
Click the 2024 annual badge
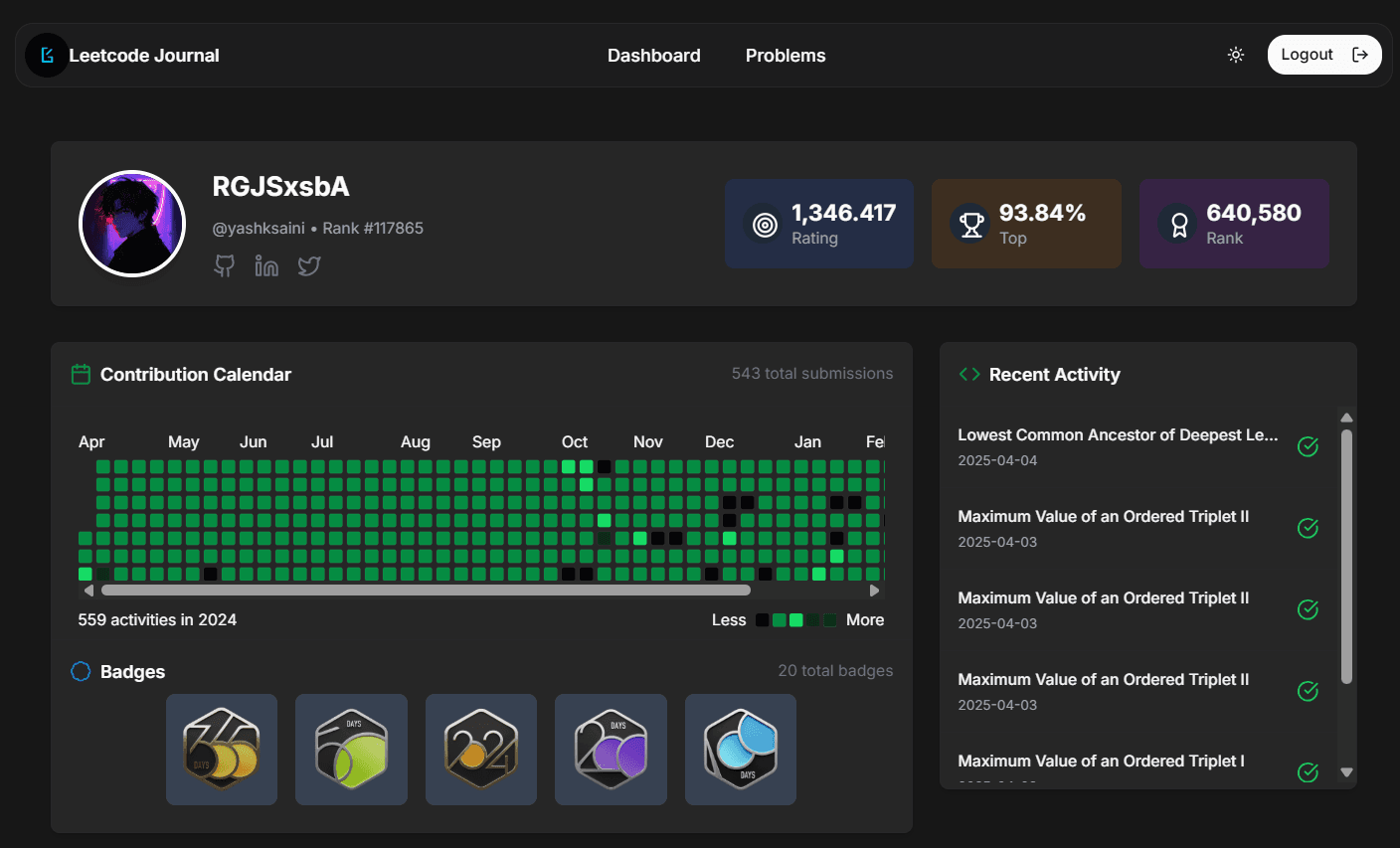pos(481,750)
